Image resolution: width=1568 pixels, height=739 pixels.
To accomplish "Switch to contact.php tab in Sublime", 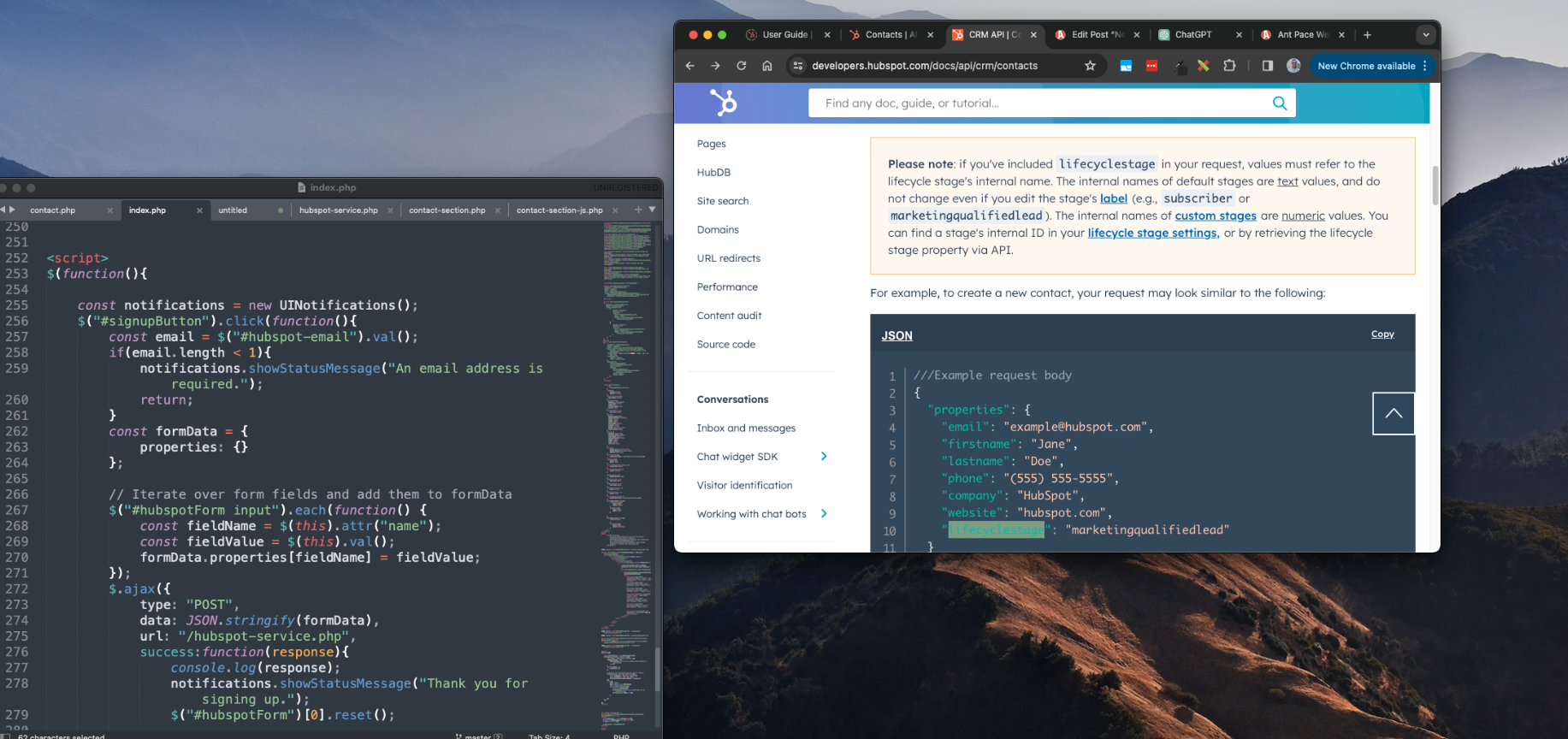I will (52, 210).
